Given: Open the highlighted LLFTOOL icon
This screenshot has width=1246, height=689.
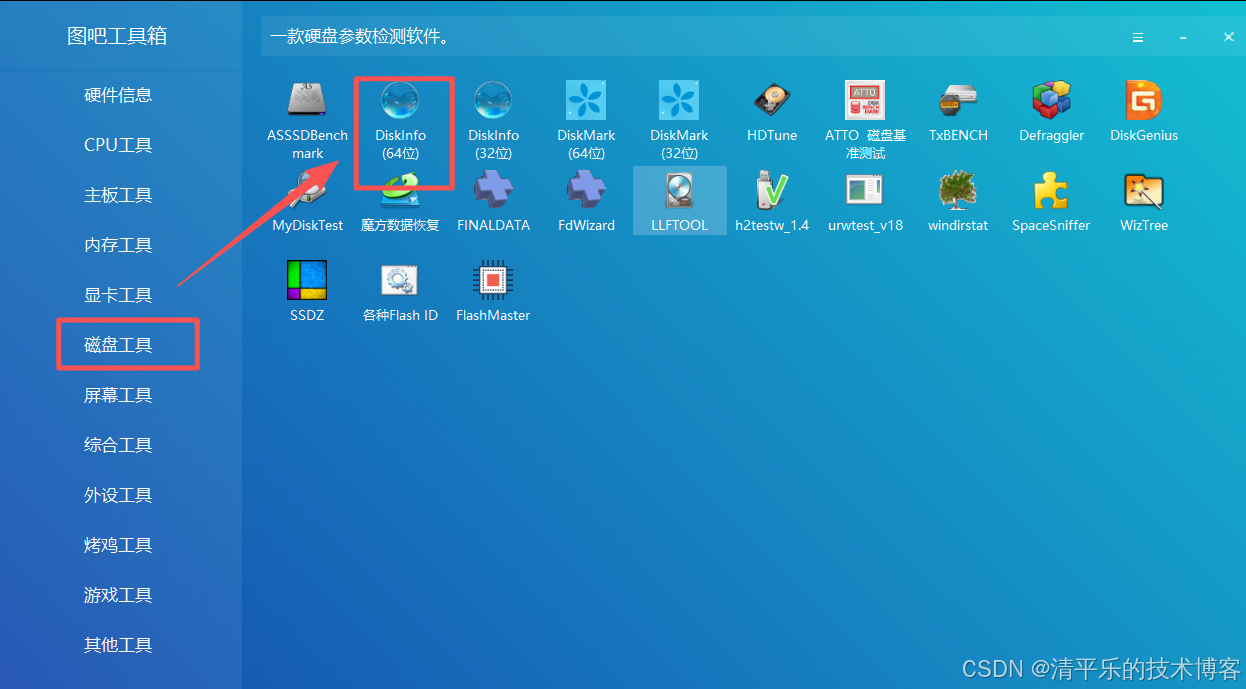Looking at the screenshot, I should pyautogui.click(x=679, y=201).
